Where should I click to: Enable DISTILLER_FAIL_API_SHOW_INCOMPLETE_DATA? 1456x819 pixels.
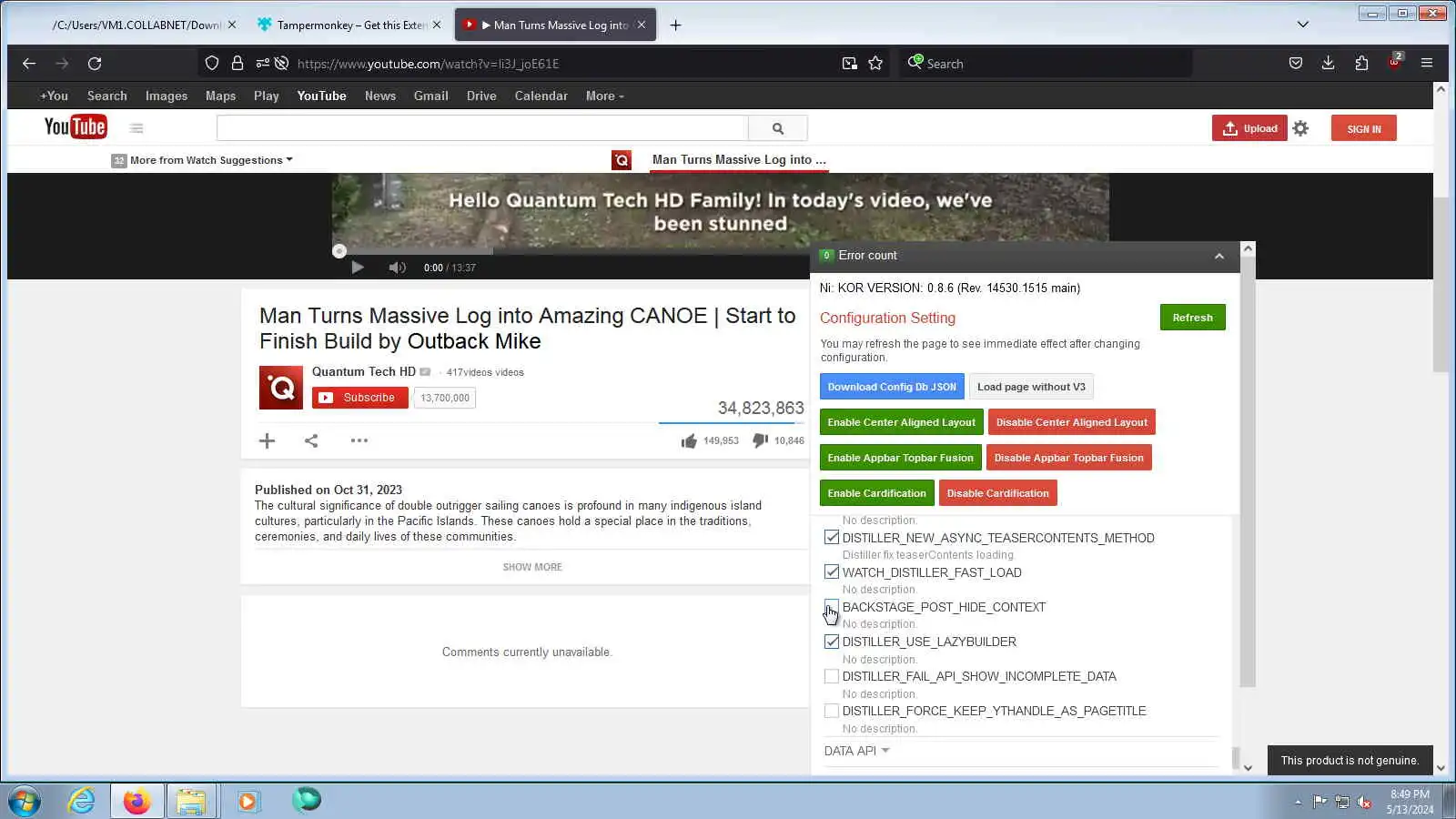click(x=832, y=676)
